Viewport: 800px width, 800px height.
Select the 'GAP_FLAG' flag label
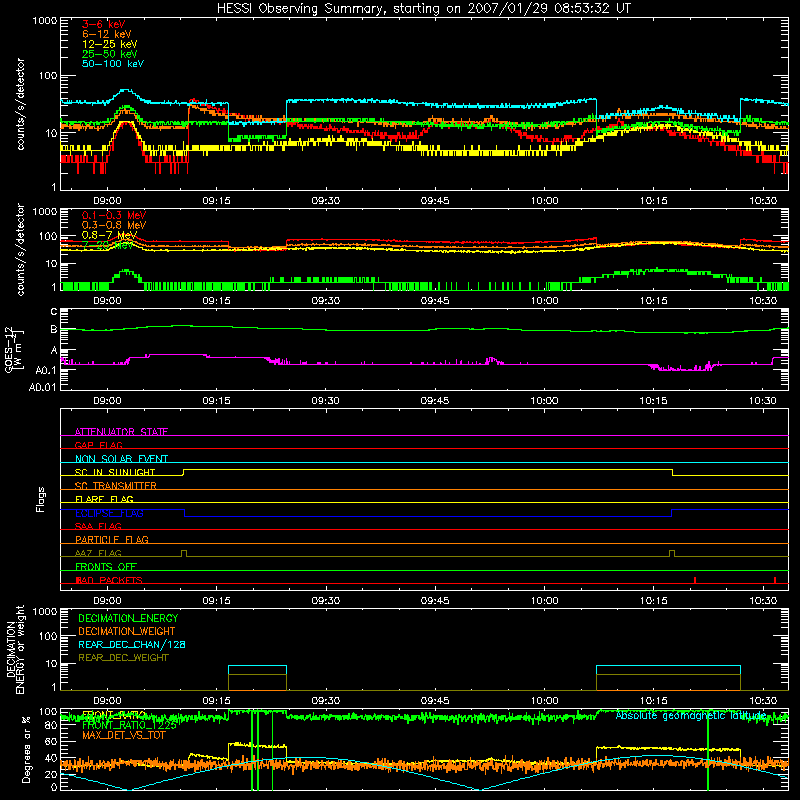click(98, 445)
